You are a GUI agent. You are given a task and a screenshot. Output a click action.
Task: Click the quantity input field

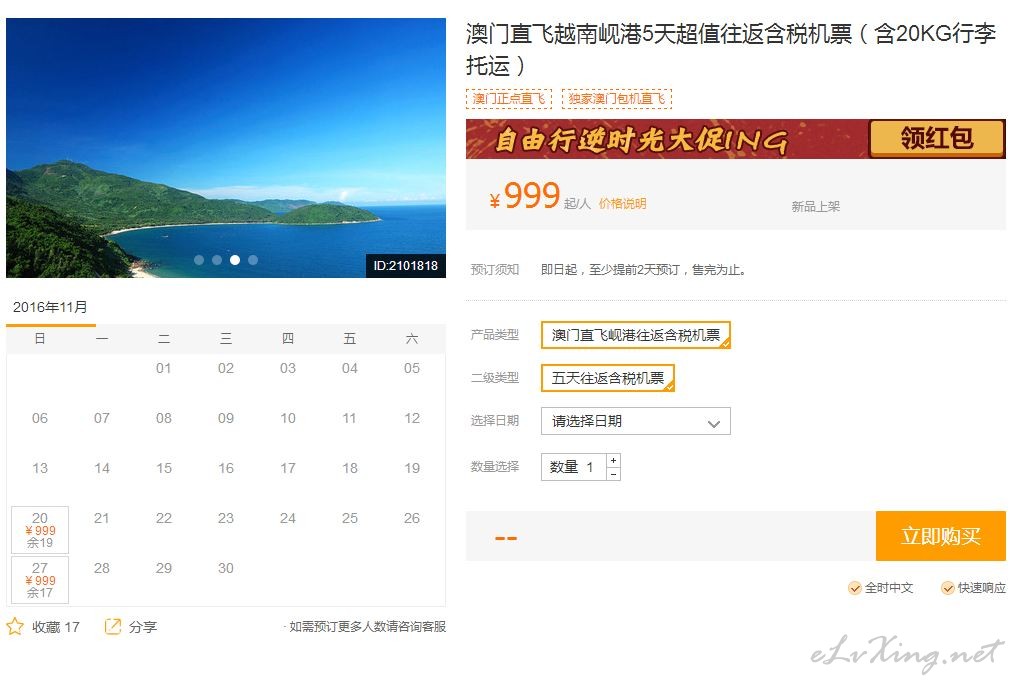(x=574, y=467)
